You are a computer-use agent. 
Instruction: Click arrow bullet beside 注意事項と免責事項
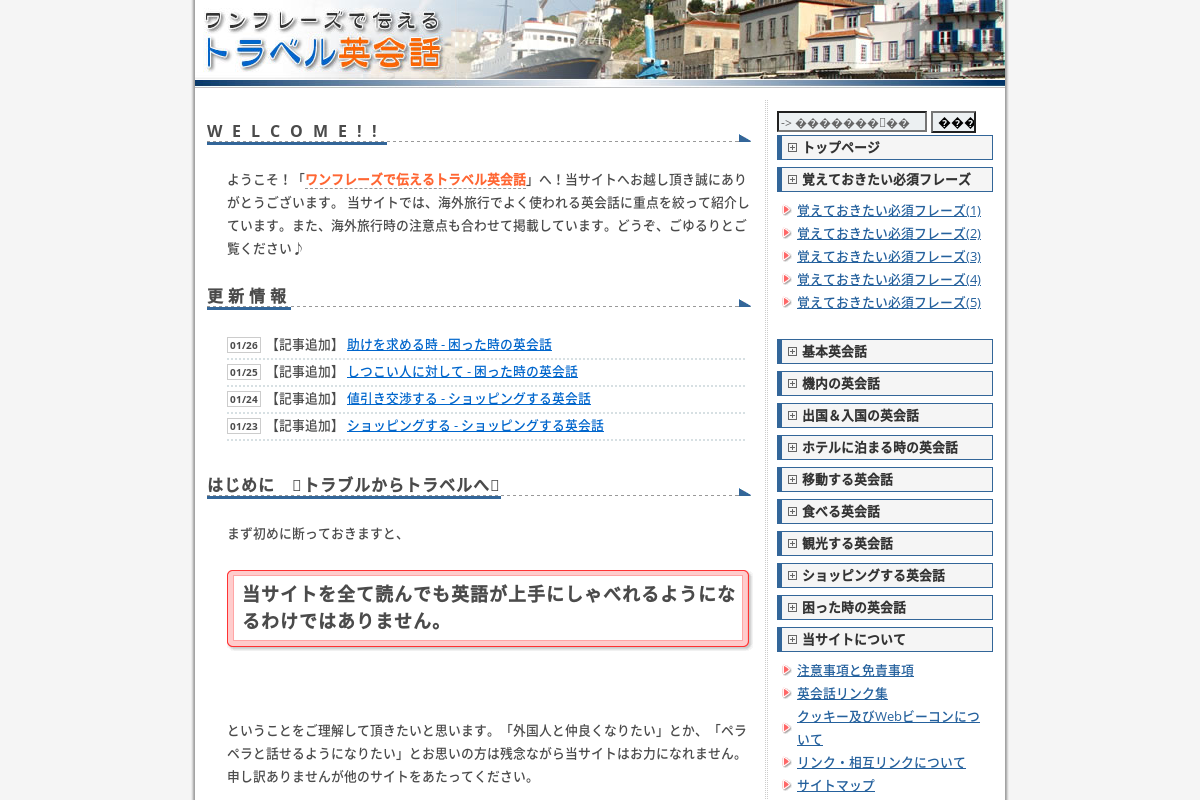pyautogui.click(x=787, y=670)
